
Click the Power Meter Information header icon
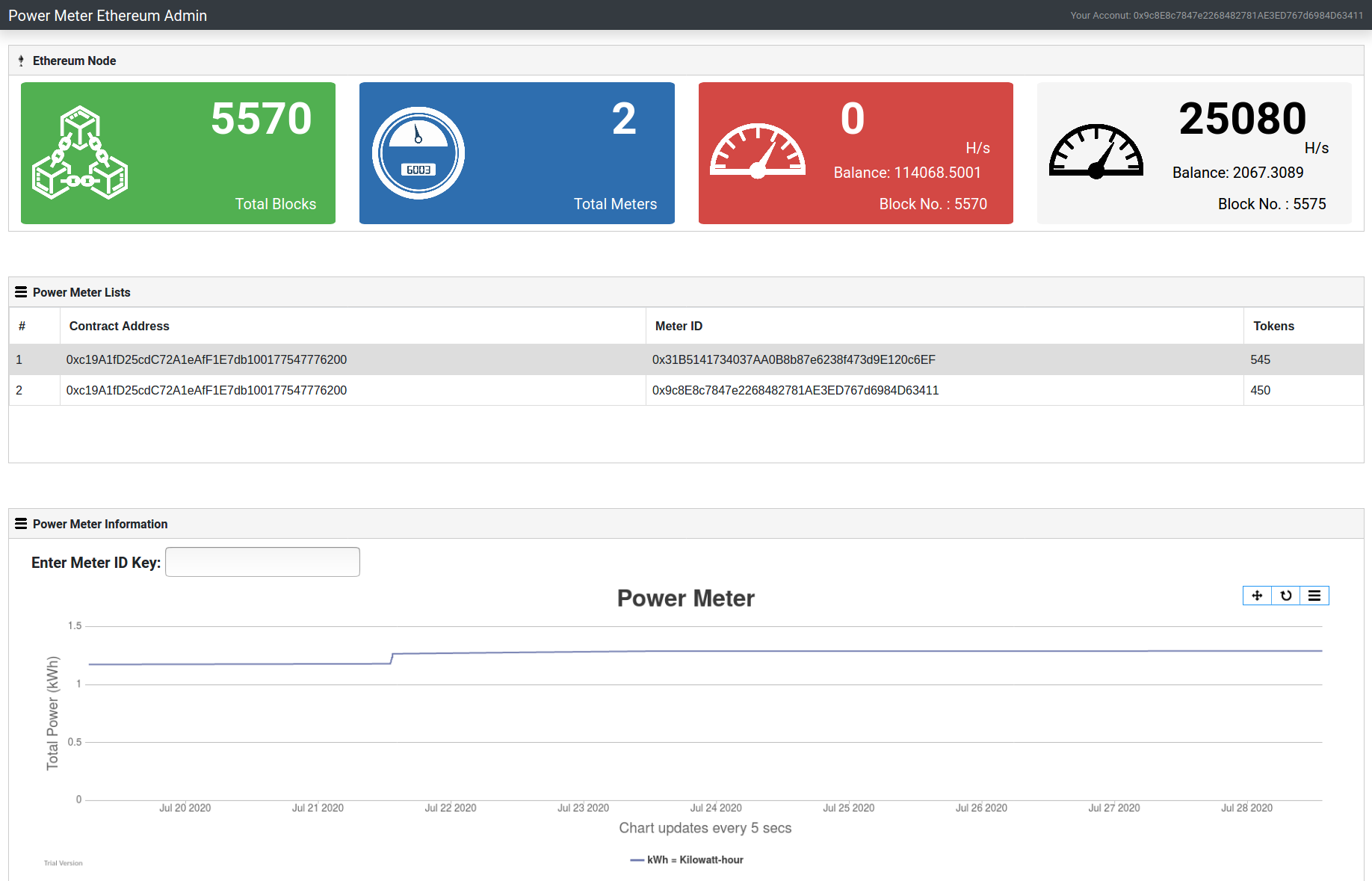pyautogui.click(x=21, y=524)
